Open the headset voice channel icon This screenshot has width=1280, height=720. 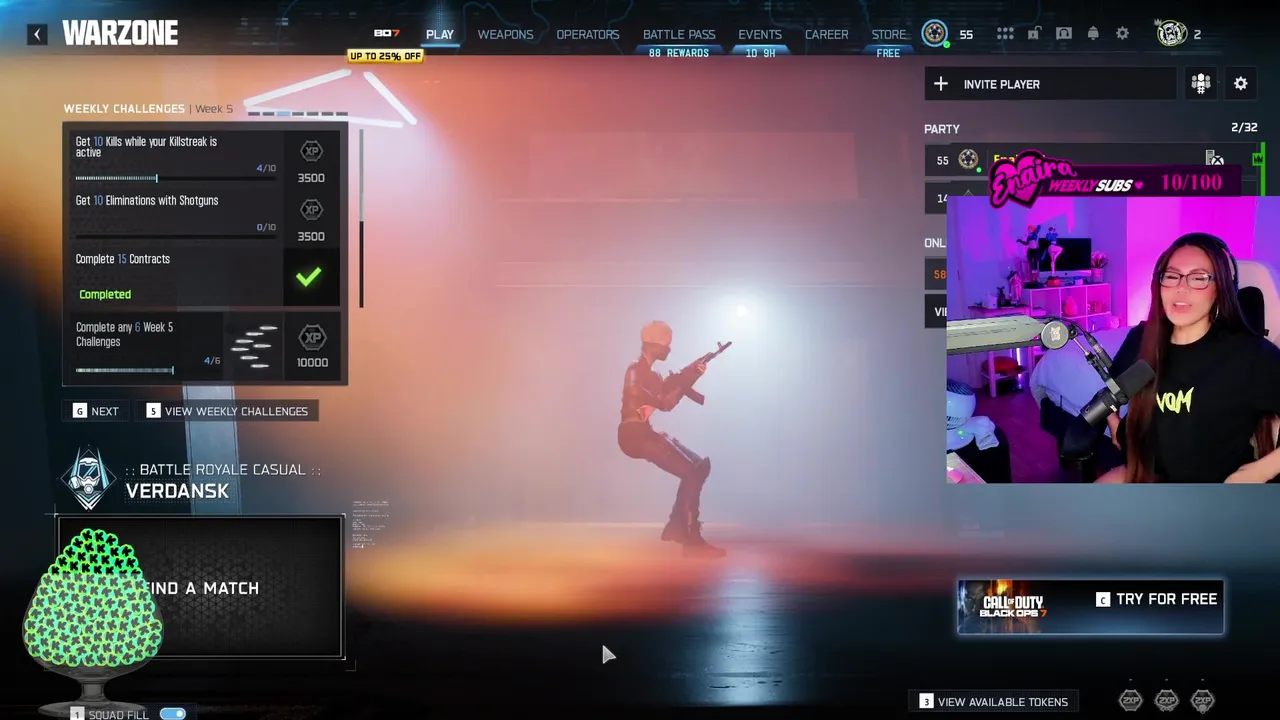coord(1064,34)
